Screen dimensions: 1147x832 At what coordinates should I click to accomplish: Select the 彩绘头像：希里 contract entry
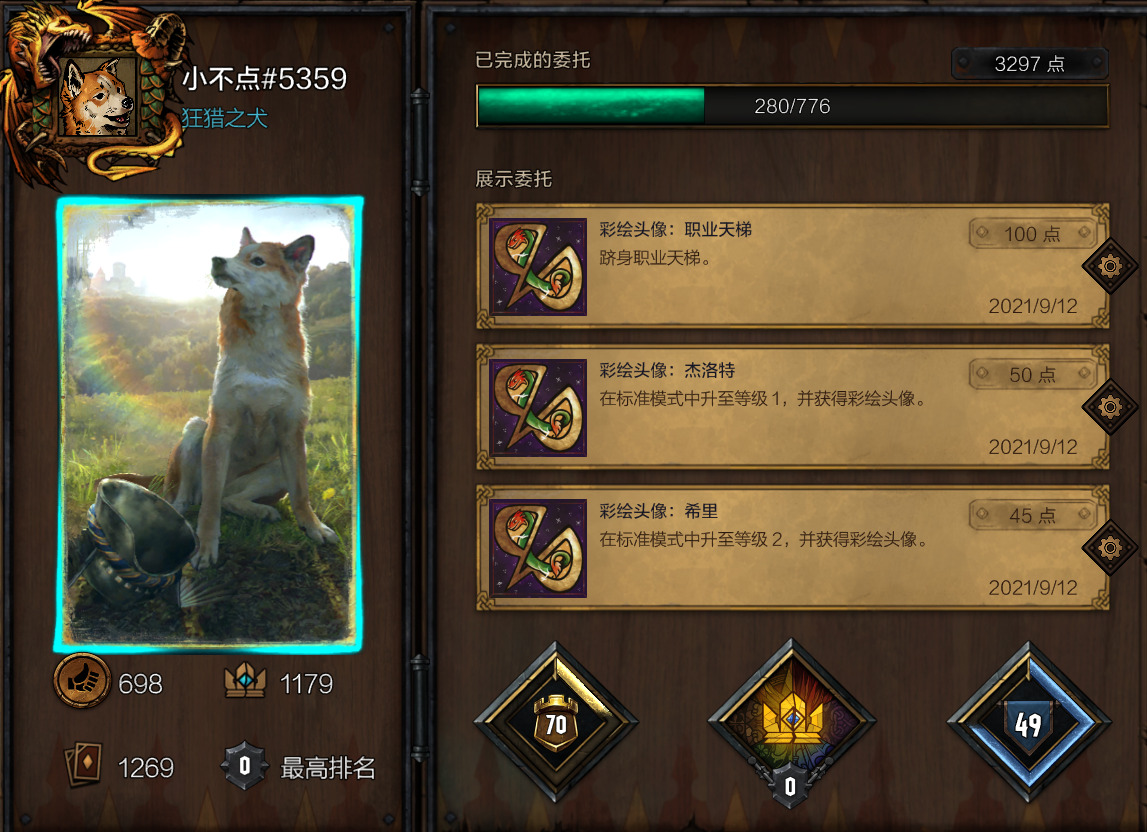792,547
